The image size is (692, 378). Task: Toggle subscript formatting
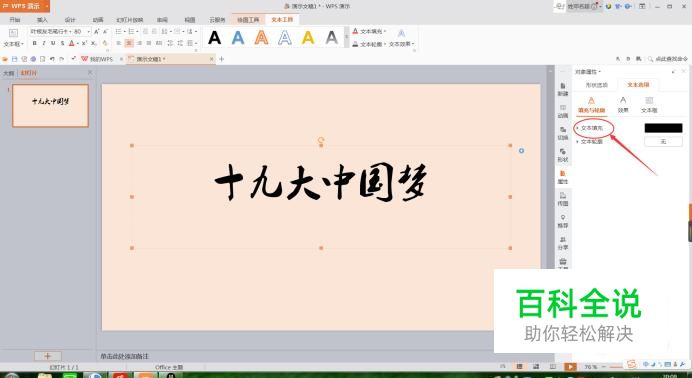pos(94,43)
